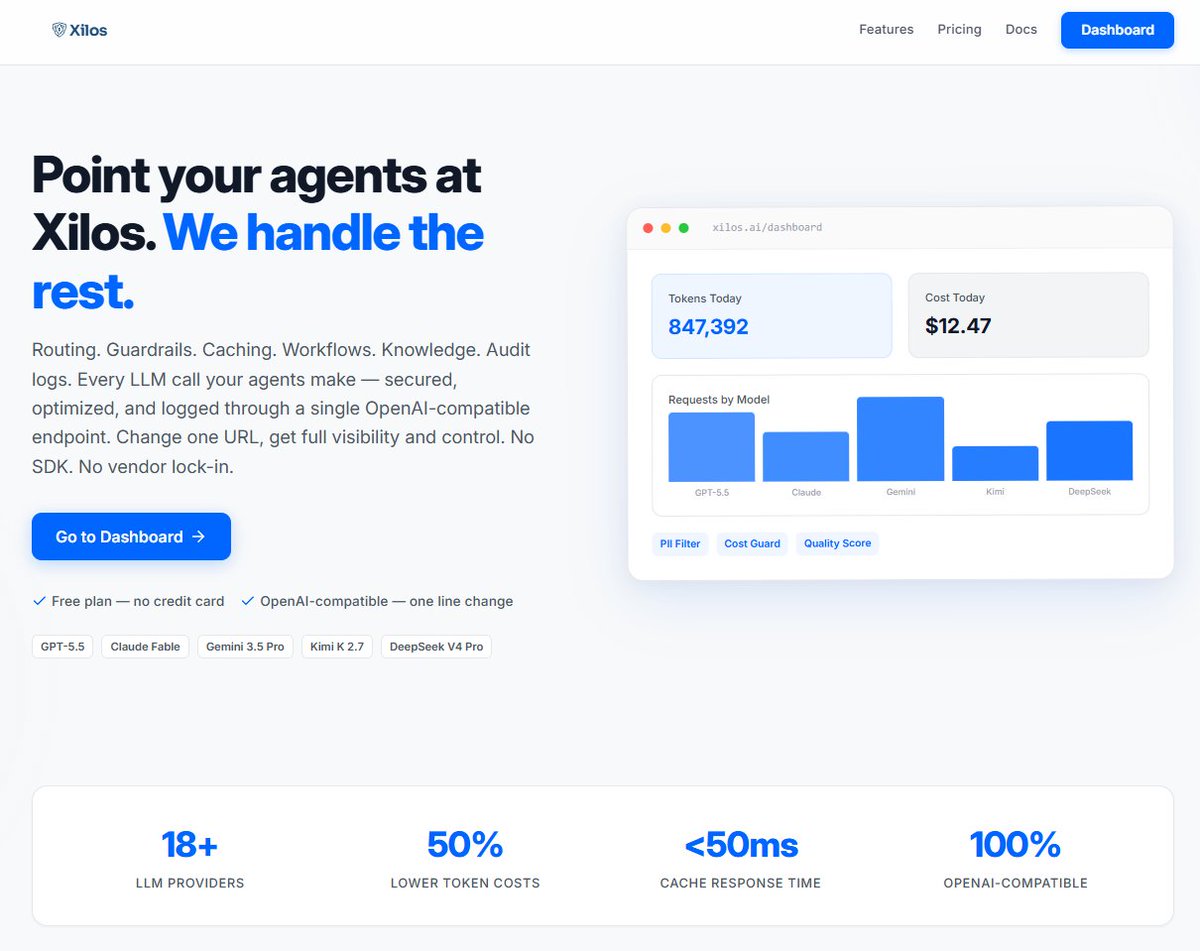Open the Cost Today card
1200x951 pixels.
click(1028, 315)
